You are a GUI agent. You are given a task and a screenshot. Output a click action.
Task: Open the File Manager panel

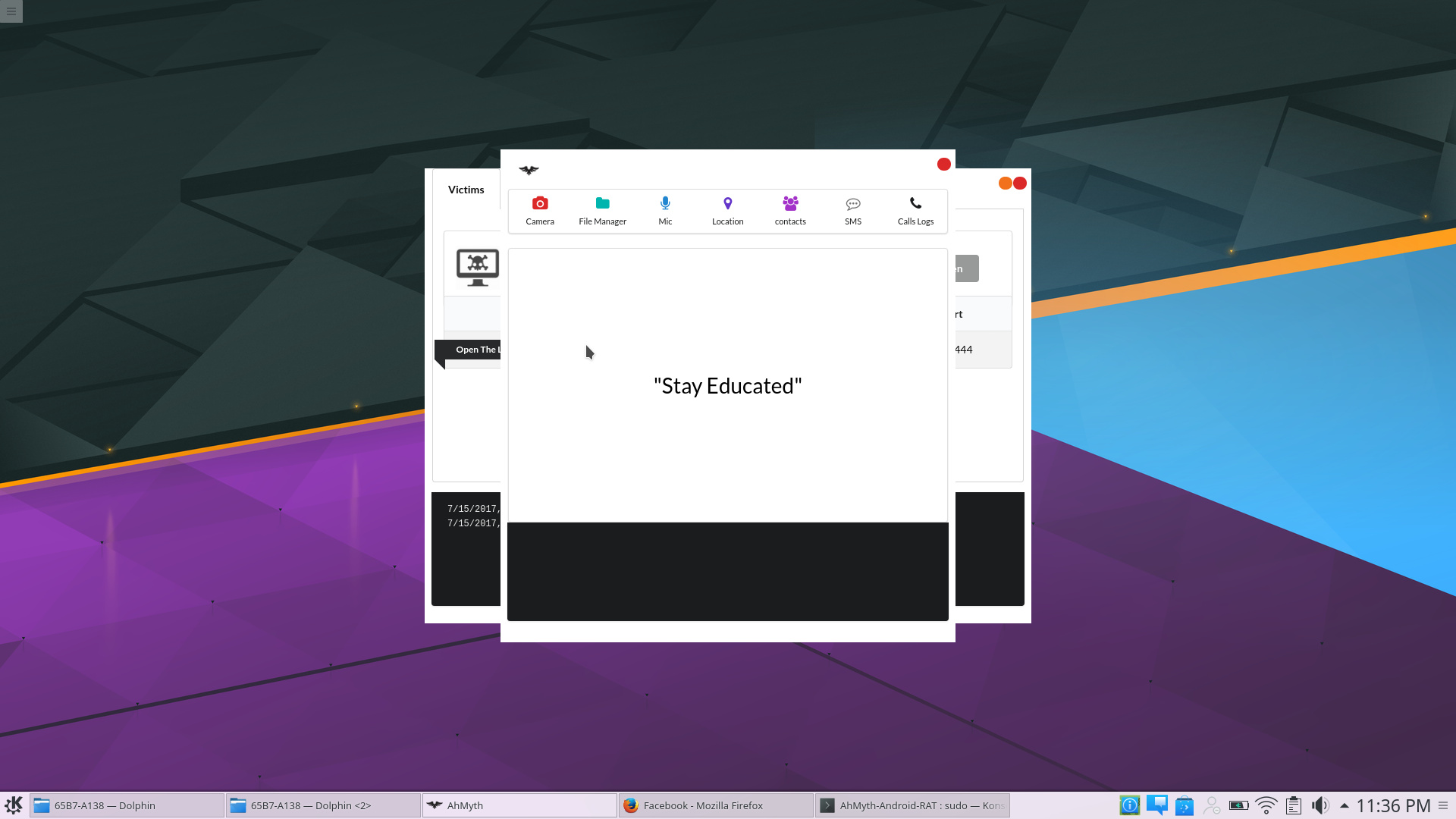pos(602,210)
